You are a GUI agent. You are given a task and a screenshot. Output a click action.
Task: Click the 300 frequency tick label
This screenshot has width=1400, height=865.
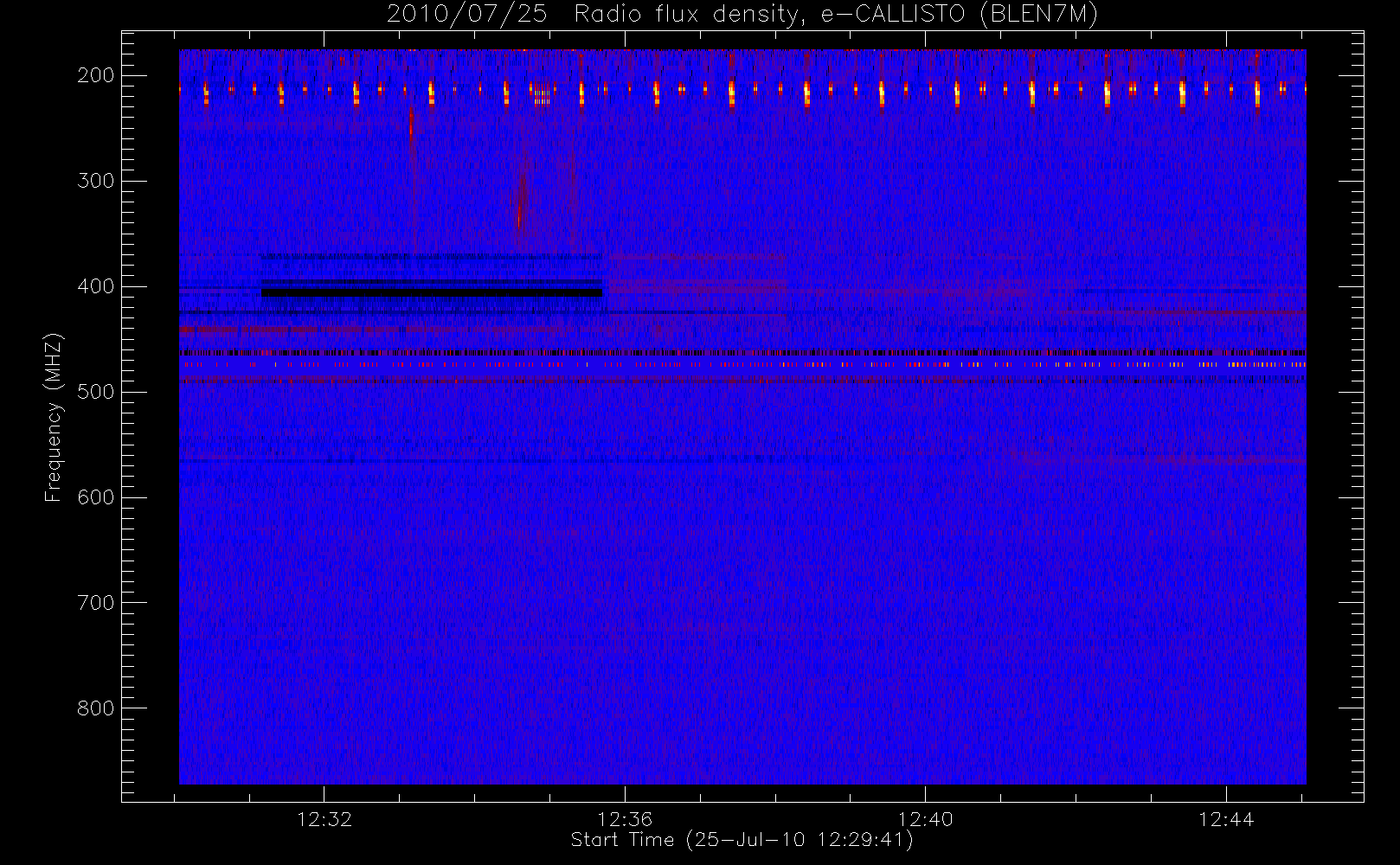96,181
